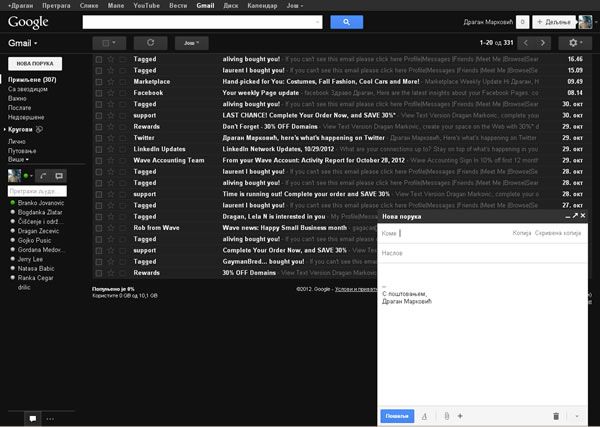This screenshot has height=427, width=600.
Task: Expand Више labels in sidebar
Action: coord(18,159)
